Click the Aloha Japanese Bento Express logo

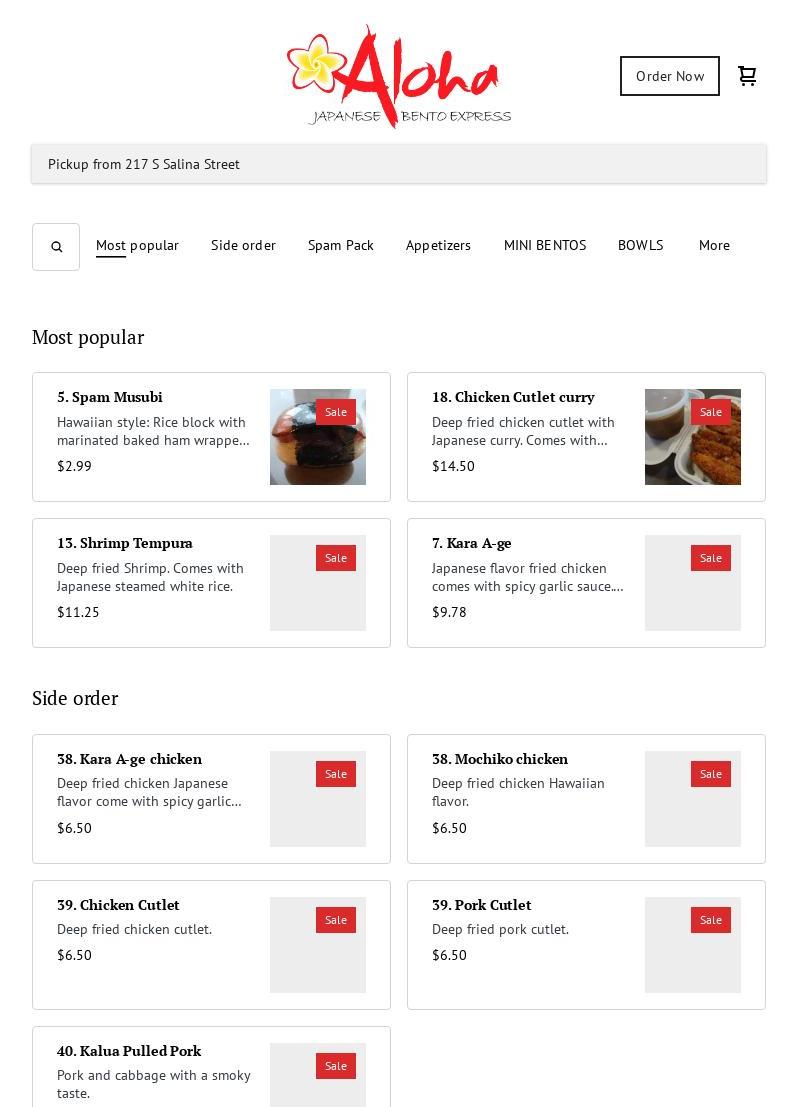point(399,76)
